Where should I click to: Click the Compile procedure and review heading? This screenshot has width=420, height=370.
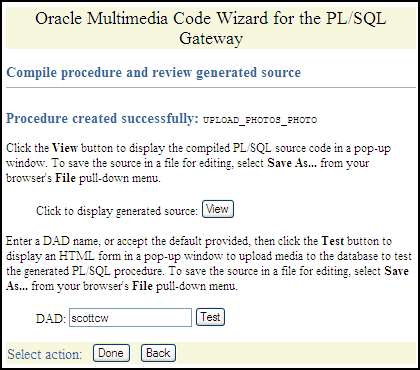click(x=154, y=73)
